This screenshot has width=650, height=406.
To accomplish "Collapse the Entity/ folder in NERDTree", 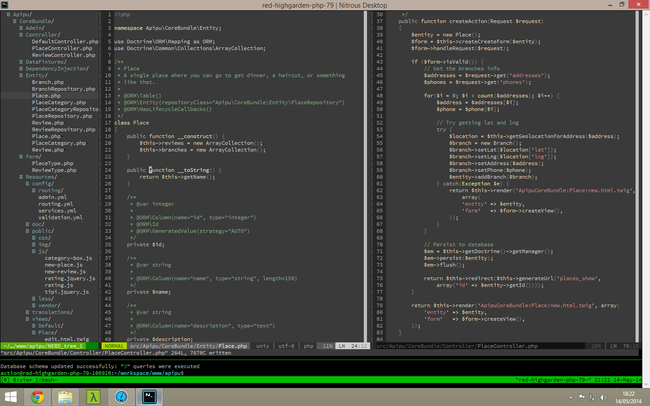I will pyautogui.click(x=36, y=74).
